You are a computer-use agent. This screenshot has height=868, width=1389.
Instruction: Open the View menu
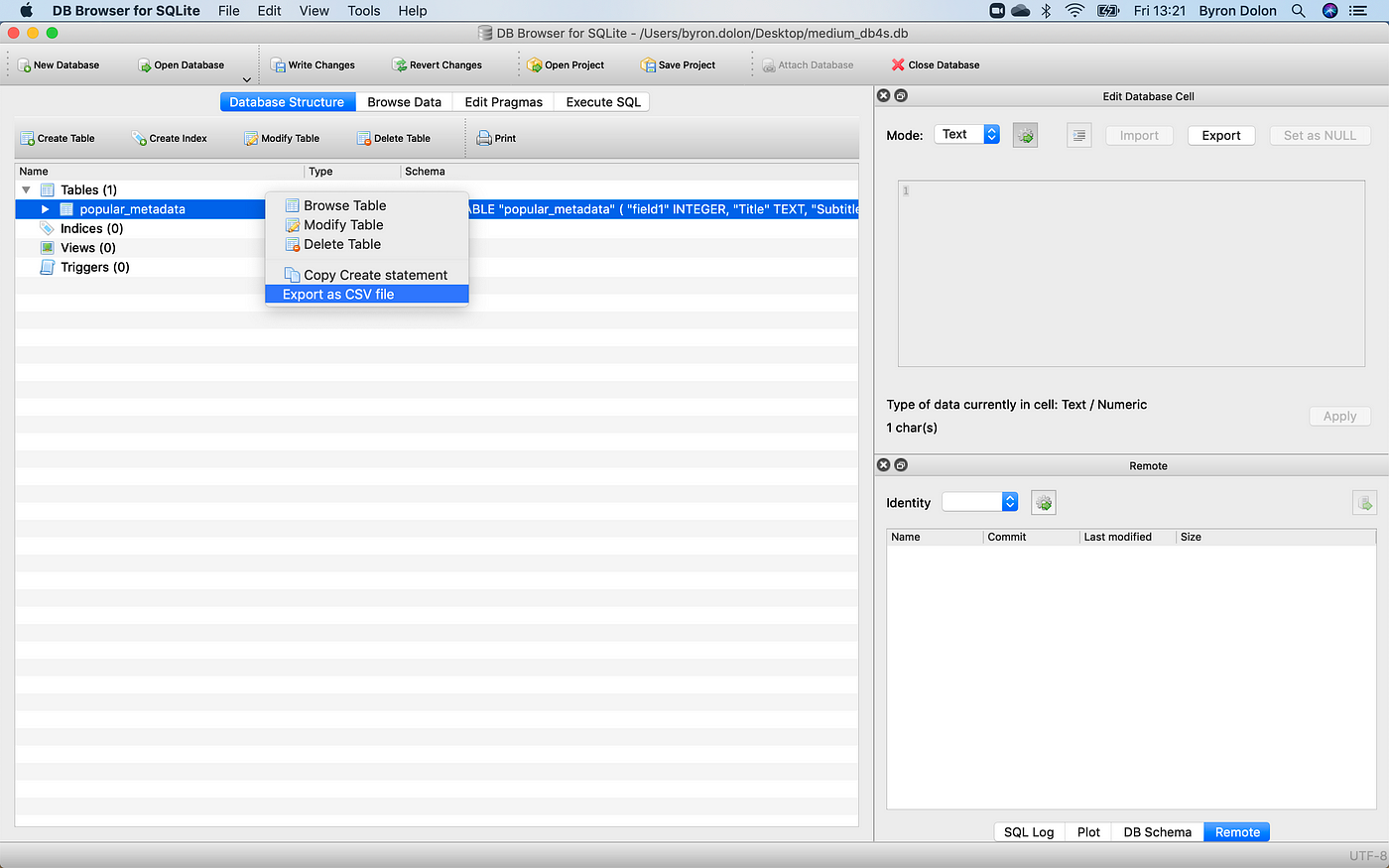tap(315, 11)
